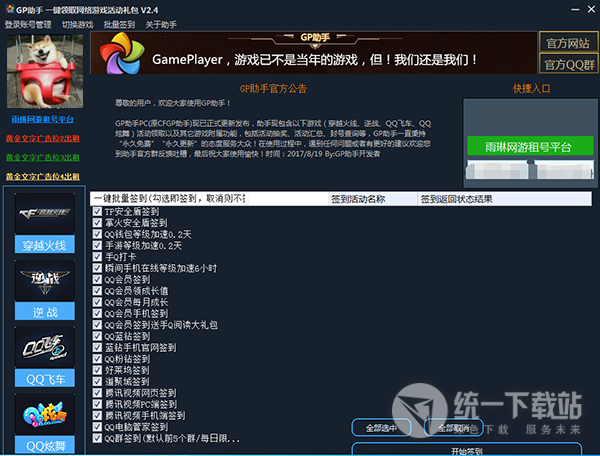Click the app icon in title bar

(x=9, y=8)
